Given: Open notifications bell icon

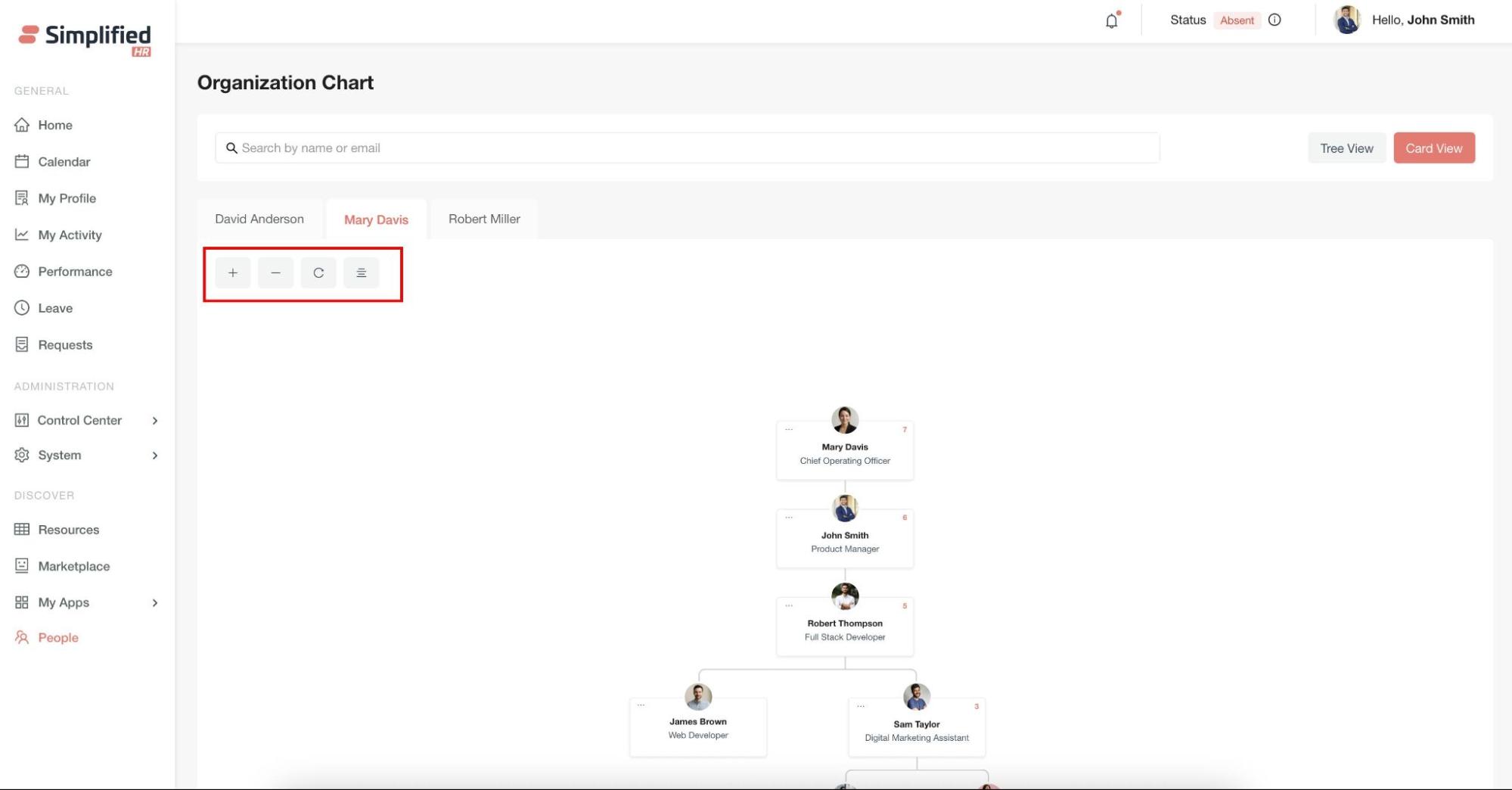Looking at the screenshot, I should (1111, 20).
